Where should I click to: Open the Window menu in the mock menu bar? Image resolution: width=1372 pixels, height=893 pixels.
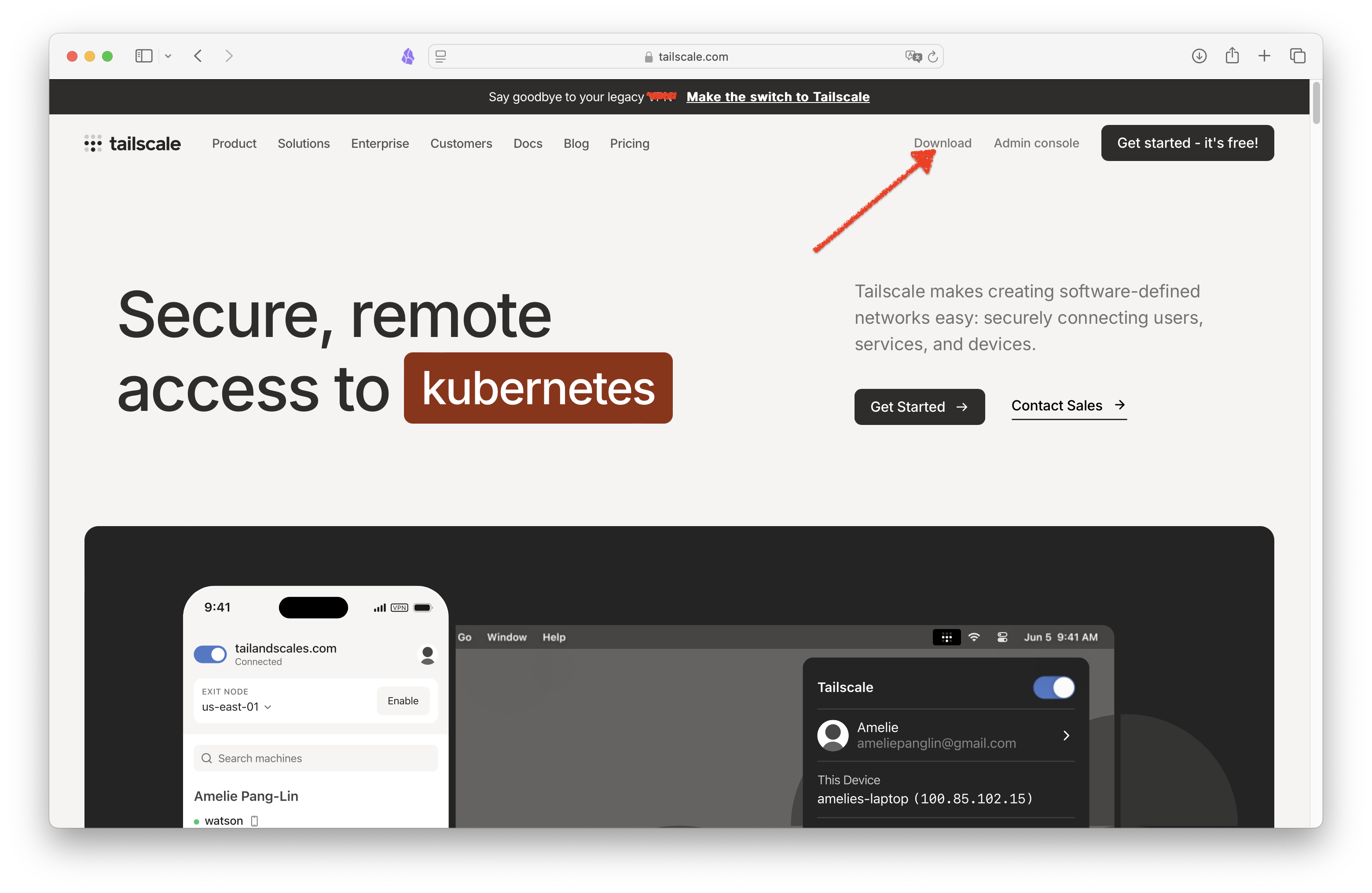tap(507, 637)
